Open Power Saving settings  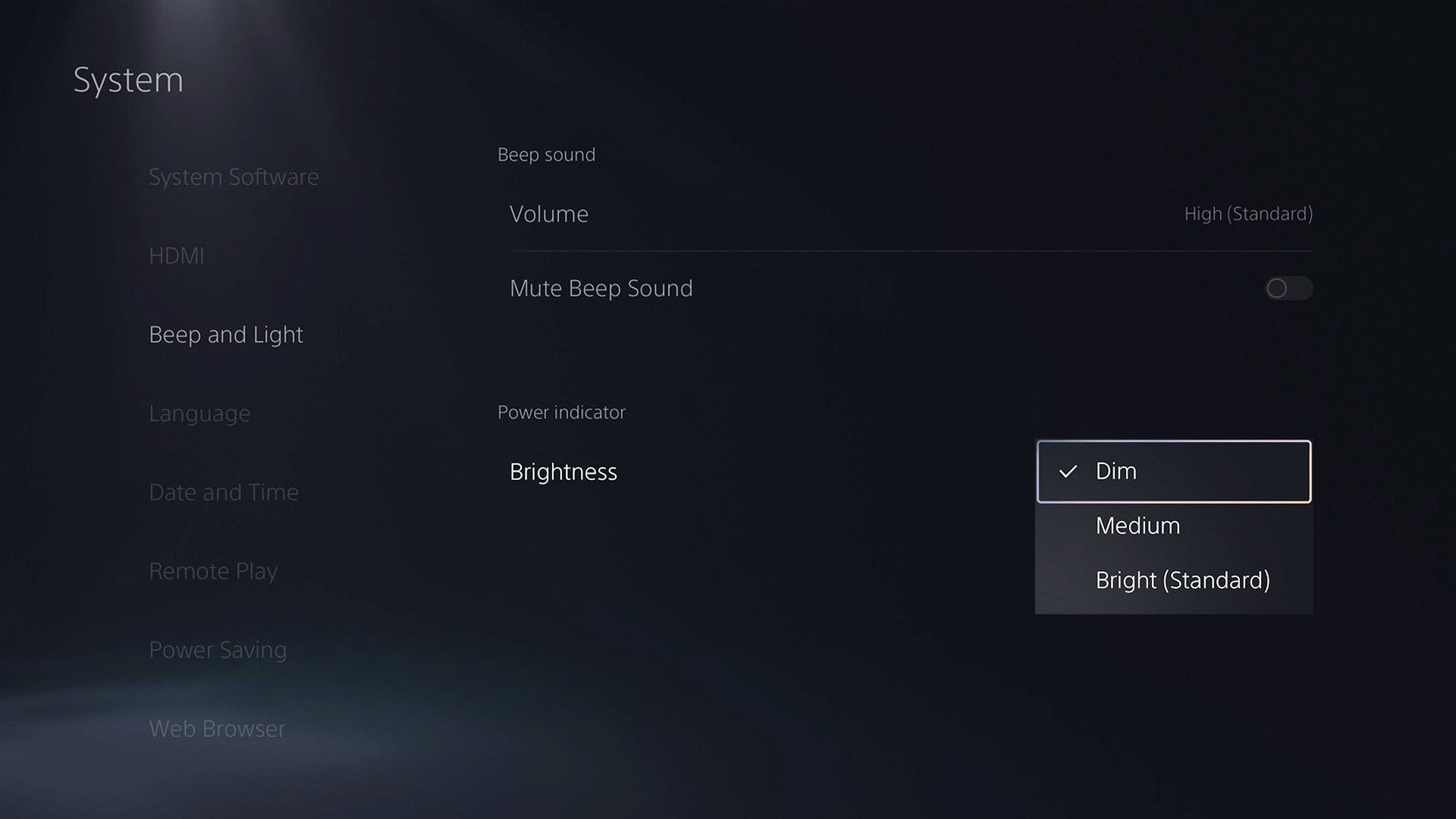click(x=217, y=648)
